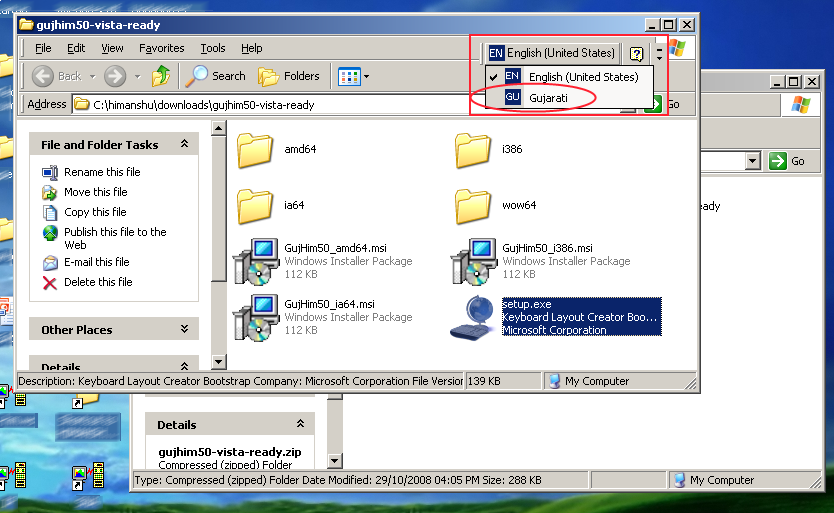Screen dimensions: 834x513
Task: Select the GujHim50_i386.msi file name
Action: 547,248
